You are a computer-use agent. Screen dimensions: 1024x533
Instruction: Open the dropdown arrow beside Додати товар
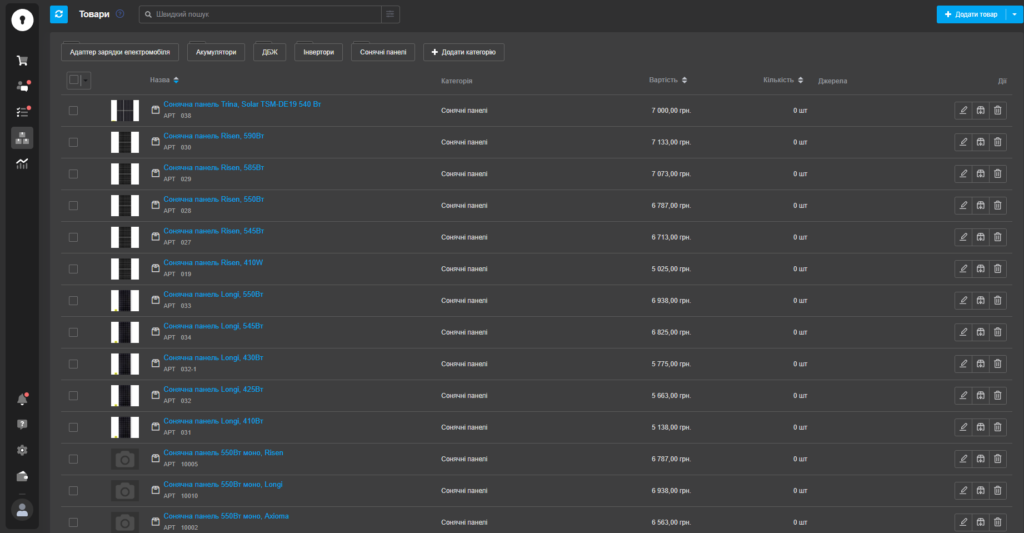1015,14
